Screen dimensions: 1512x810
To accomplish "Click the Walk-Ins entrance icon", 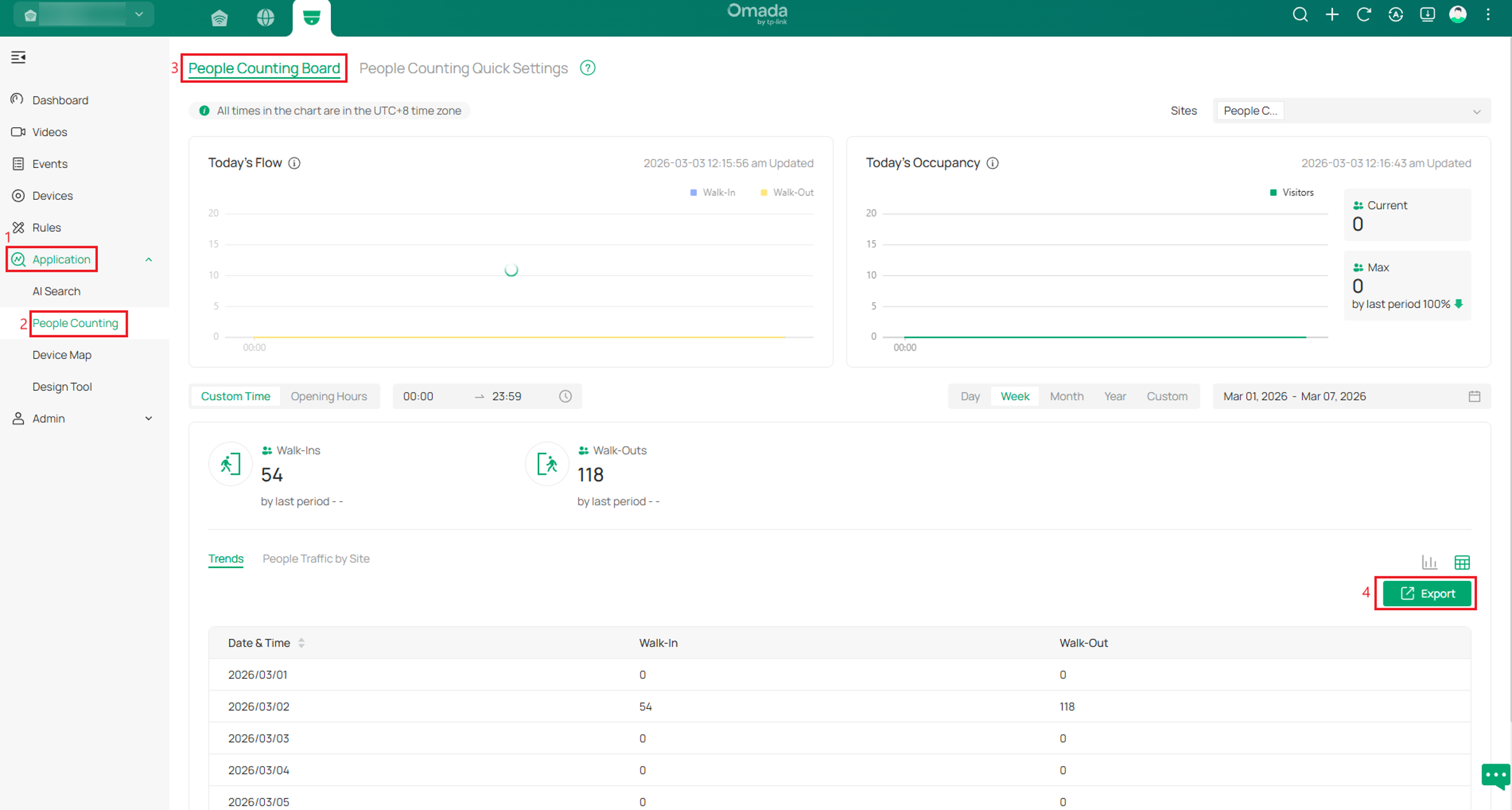I will 230,464.
